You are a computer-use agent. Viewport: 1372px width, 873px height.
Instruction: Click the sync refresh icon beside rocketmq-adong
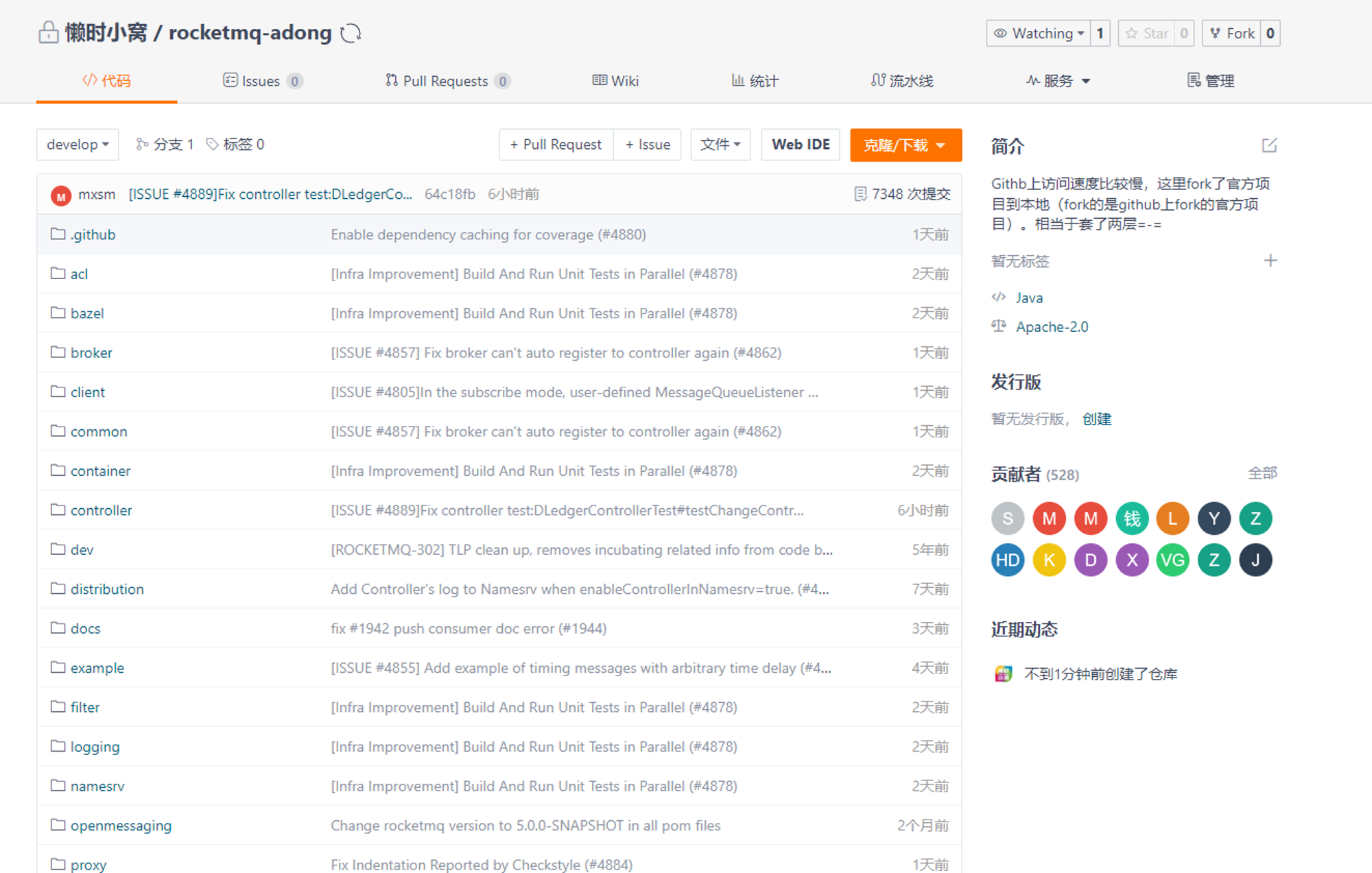coord(351,33)
